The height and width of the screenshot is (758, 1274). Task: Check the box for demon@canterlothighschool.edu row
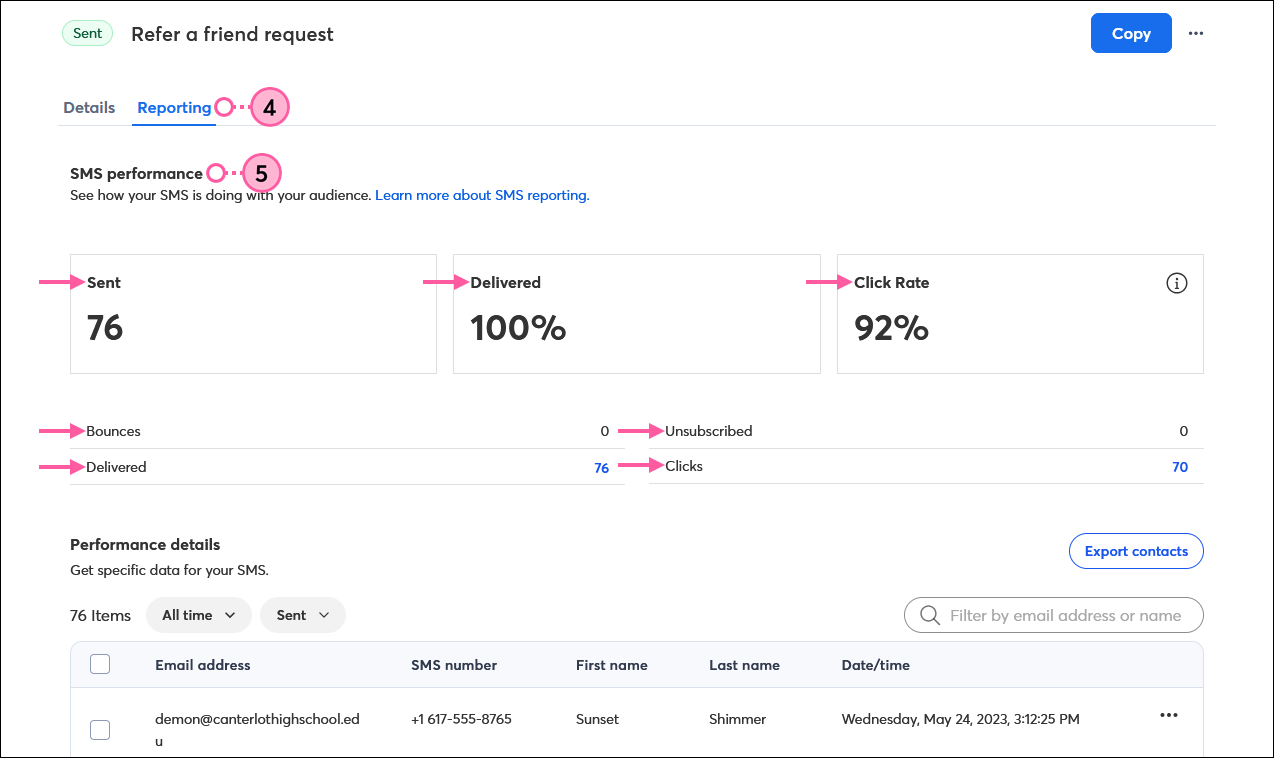pyautogui.click(x=100, y=730)
